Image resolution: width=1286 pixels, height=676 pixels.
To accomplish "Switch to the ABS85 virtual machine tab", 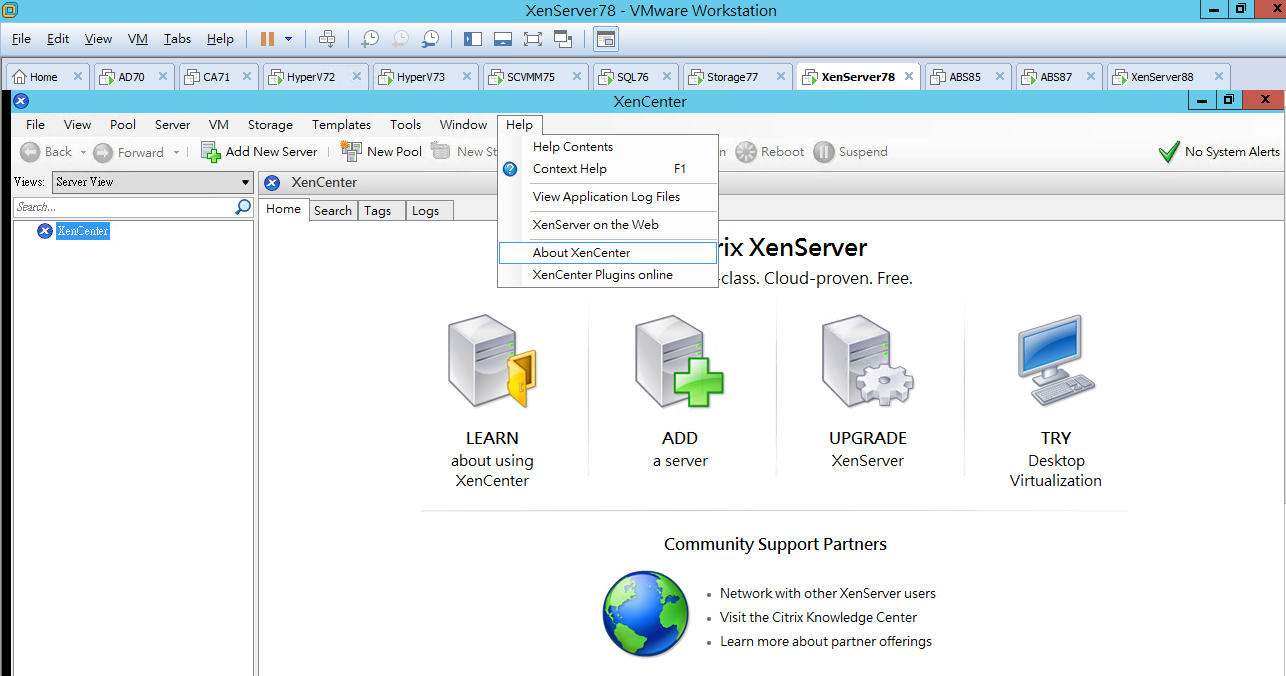I will click(966, 77).
